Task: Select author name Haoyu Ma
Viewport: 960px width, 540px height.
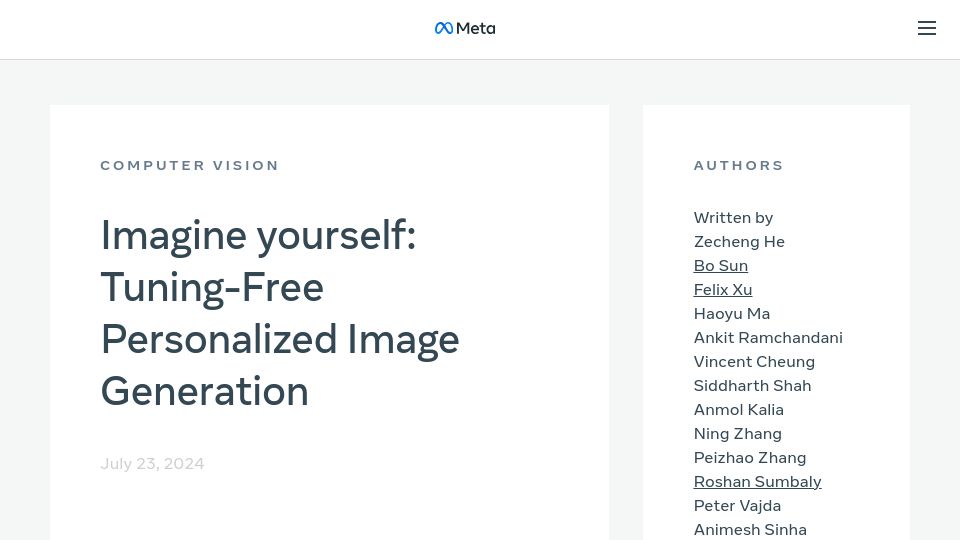Action: pyautogui.click(x=732, y=313)
